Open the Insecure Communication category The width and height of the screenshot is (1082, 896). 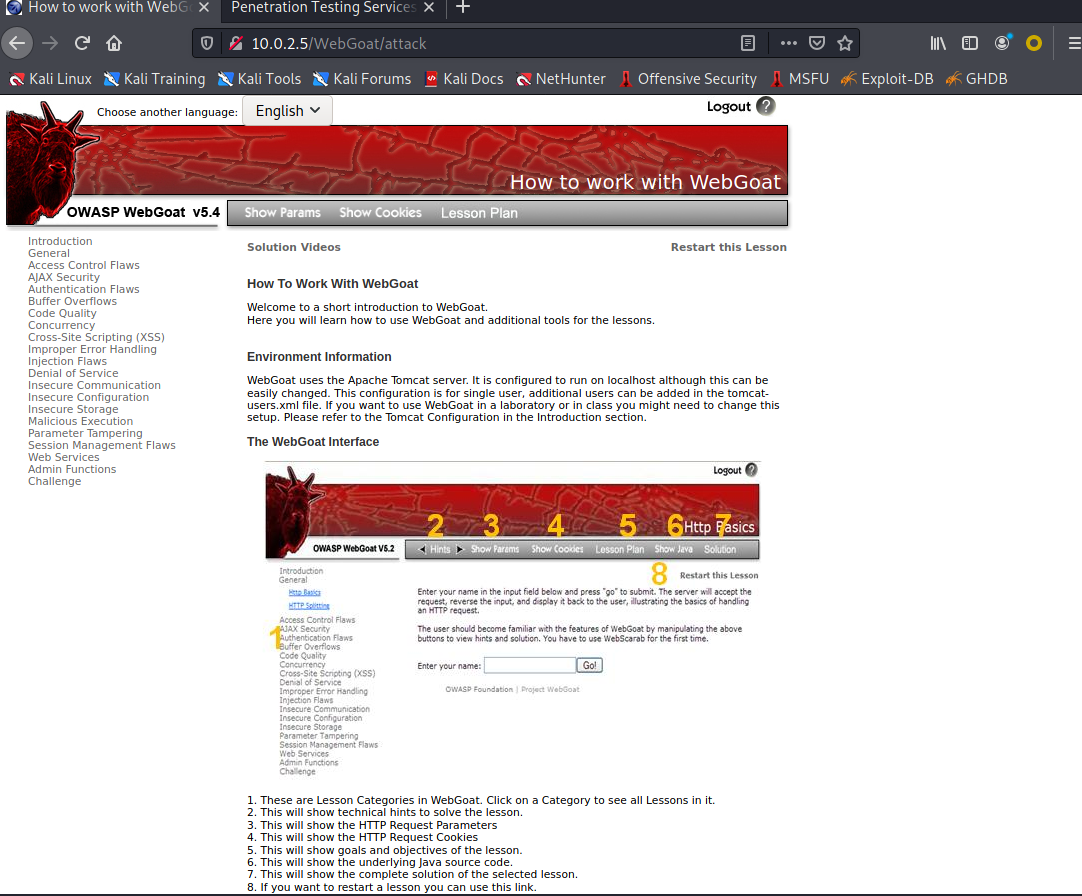pyautogui.click(x=95, y=385)
